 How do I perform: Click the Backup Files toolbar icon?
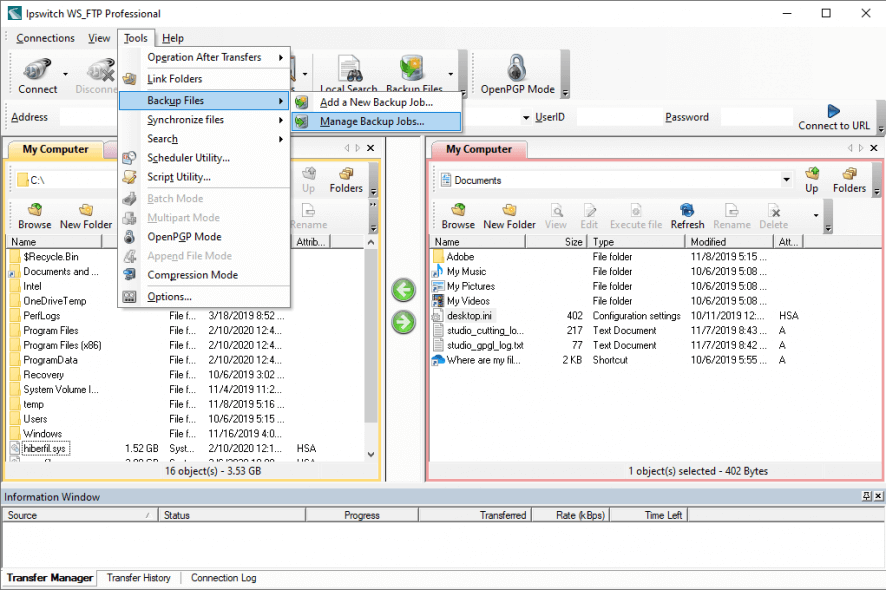[412, 68]
